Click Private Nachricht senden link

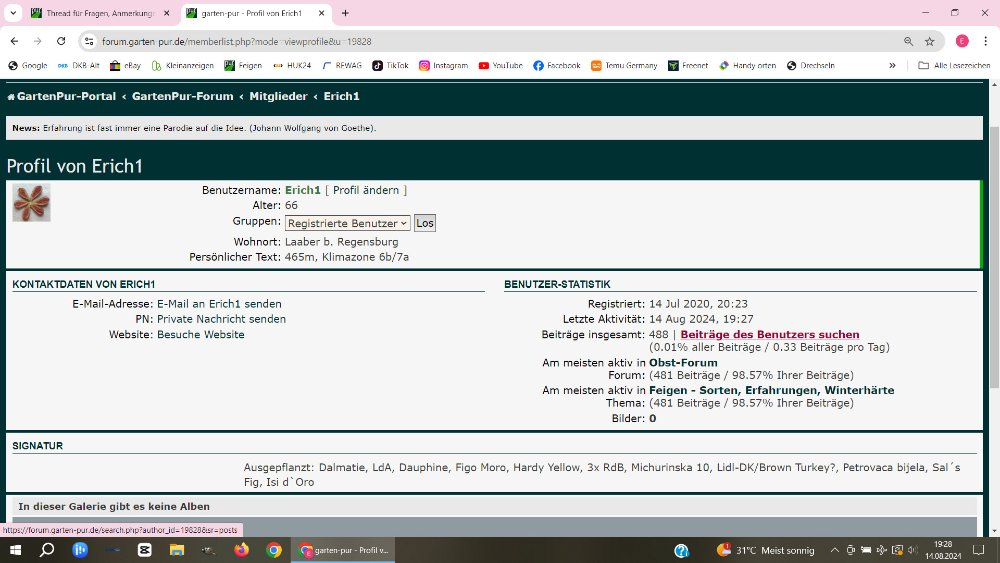[x=221, y=319]
